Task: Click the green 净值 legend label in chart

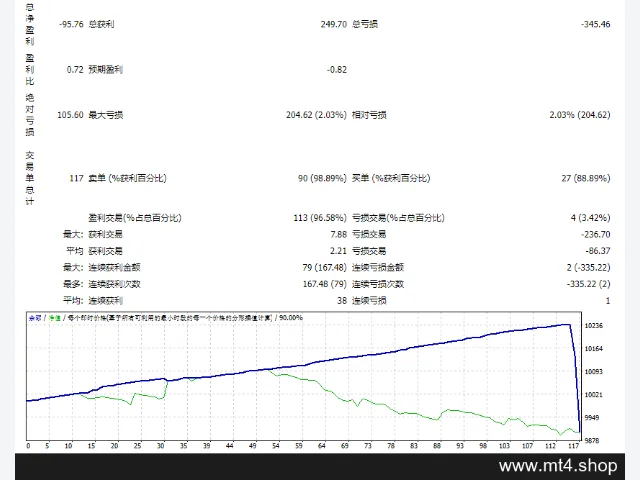Action: 55,318
